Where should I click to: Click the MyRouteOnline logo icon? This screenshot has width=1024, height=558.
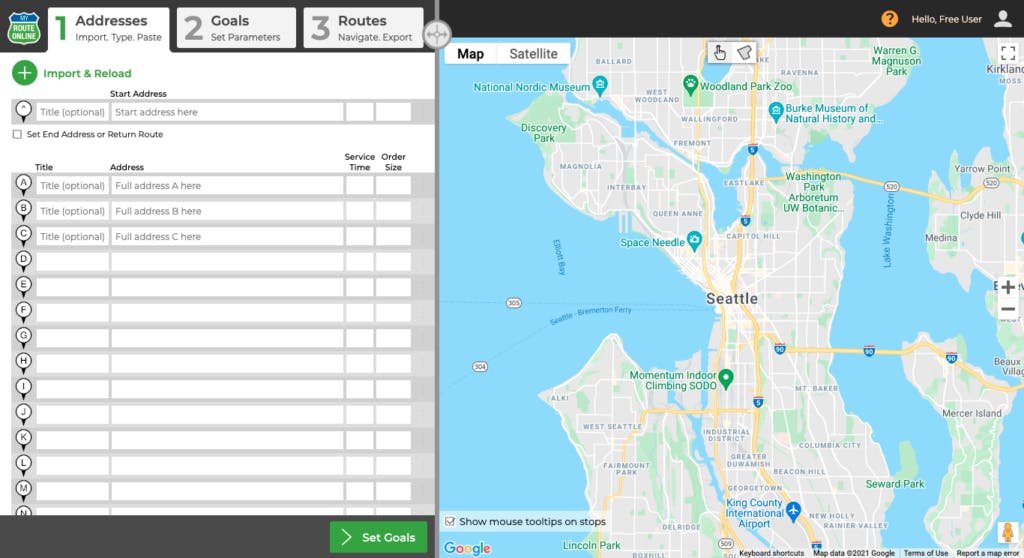click(24, 29)
